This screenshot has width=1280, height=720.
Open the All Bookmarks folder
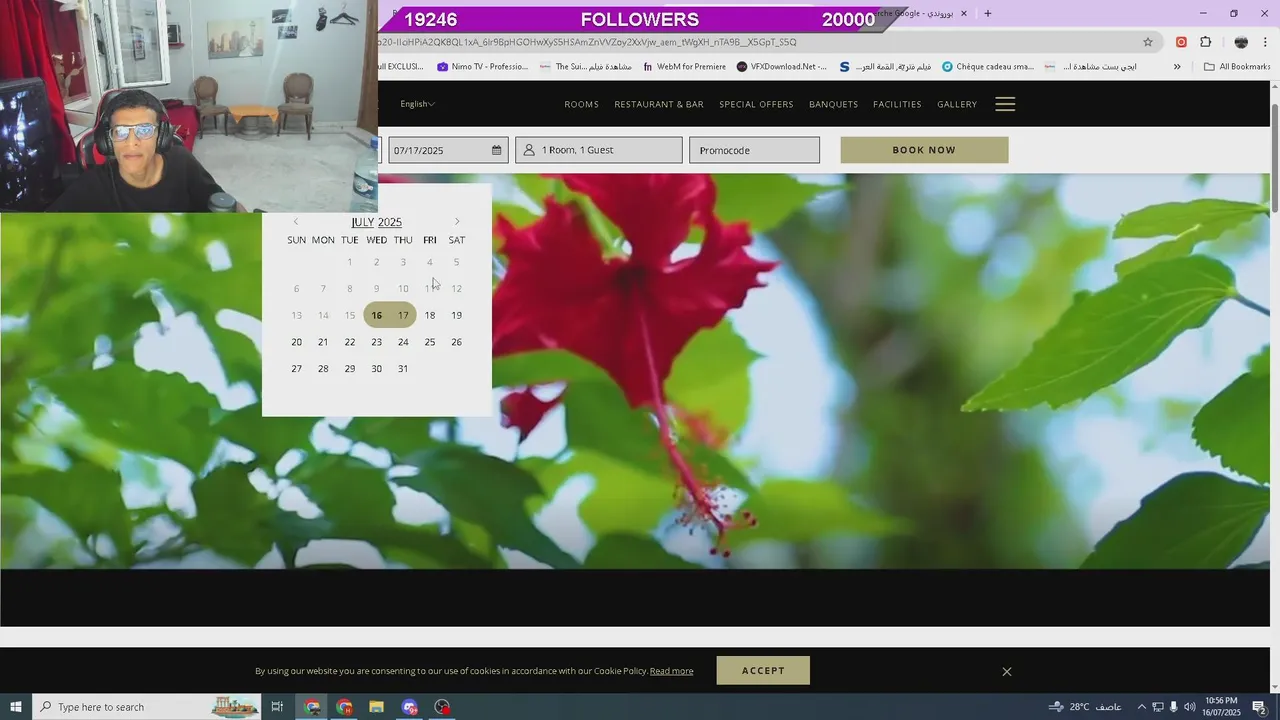pos(1237,67)
